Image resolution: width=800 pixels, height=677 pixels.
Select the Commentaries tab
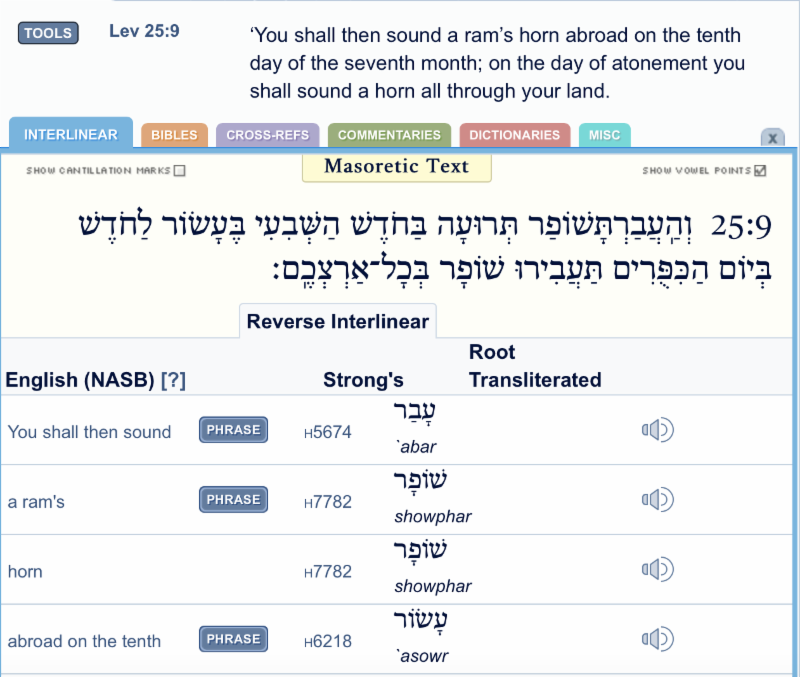coord(389,135)
